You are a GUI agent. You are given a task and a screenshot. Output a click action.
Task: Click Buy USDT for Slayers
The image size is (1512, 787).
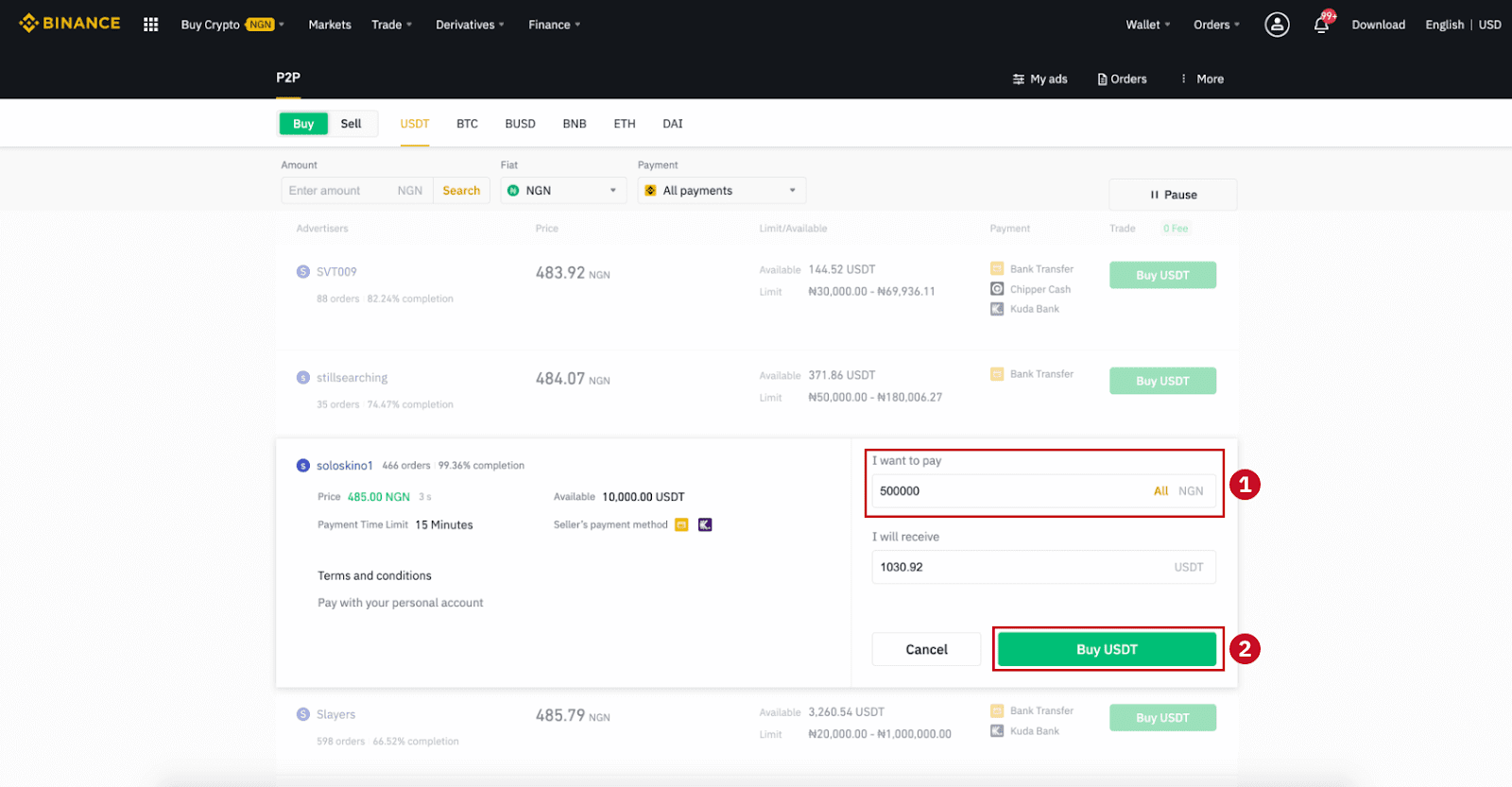1162,718
